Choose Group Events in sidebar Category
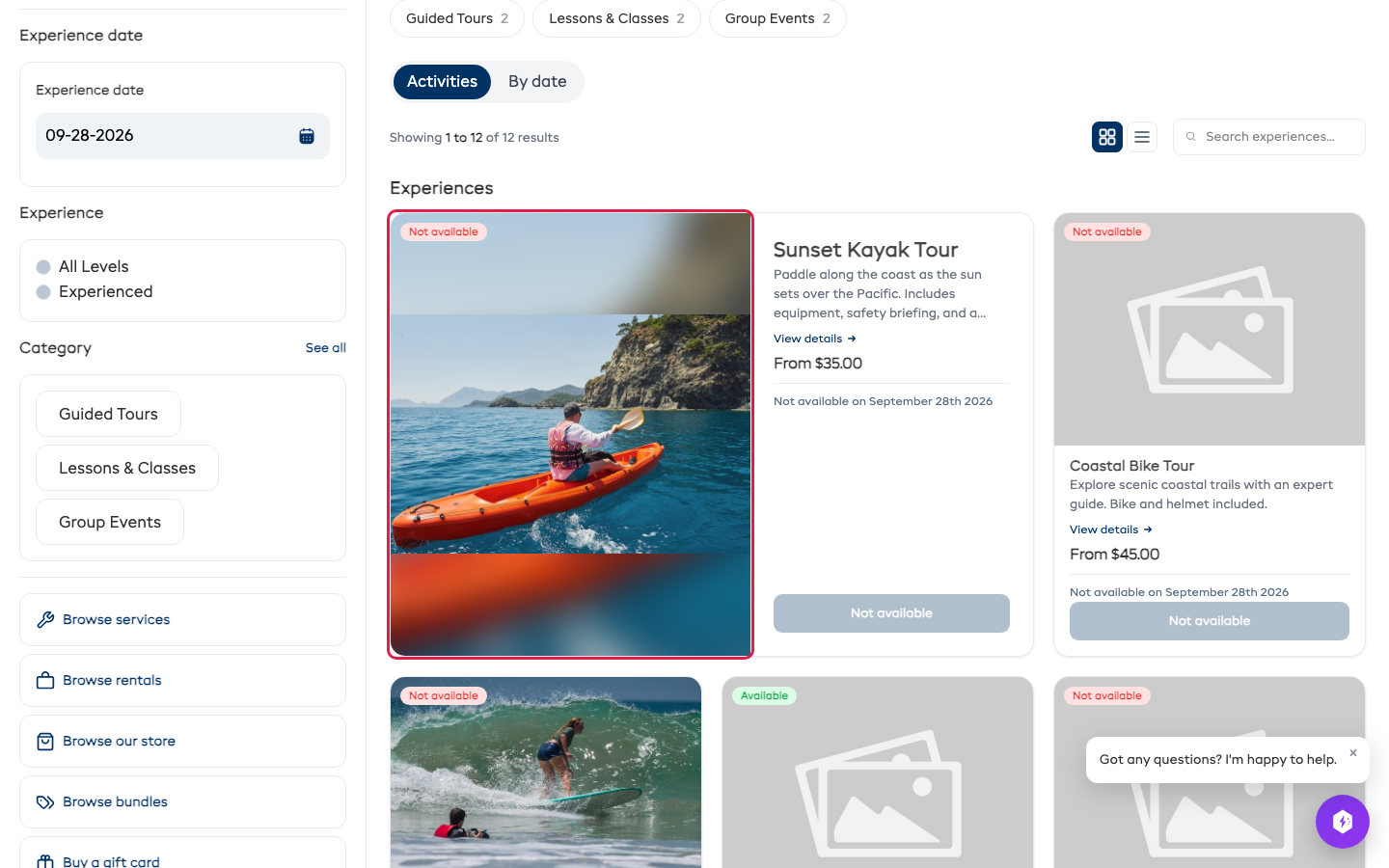Image resolution: width=1389 pixels, height=868 pixels. click(x=110, y=522)
